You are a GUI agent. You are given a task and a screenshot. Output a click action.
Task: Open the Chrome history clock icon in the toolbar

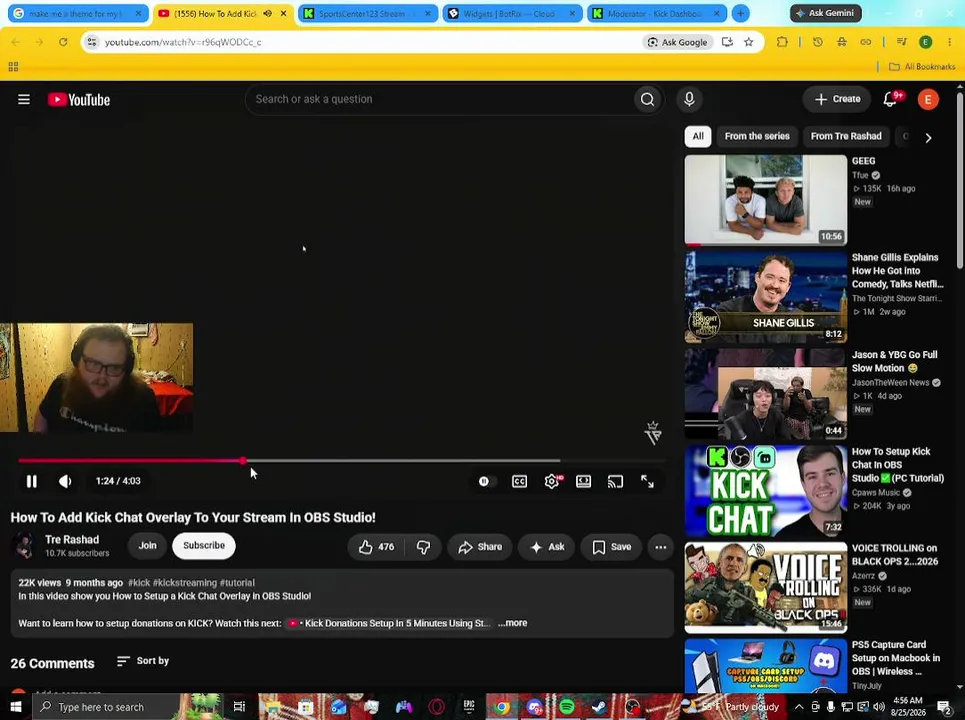pyautogui.click(x=817, y=42)
